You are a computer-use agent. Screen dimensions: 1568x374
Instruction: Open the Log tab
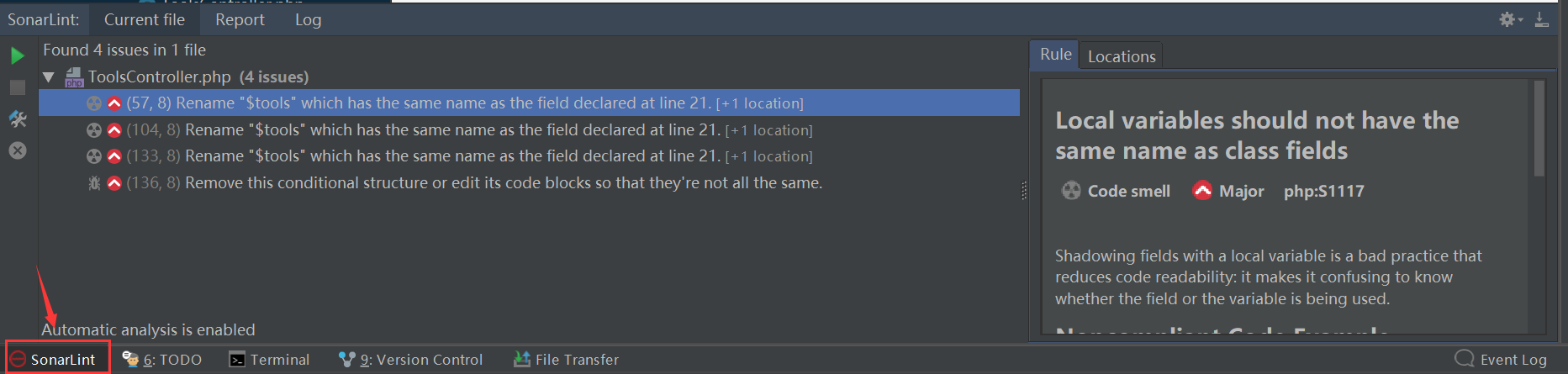click(x=308, y=19)
